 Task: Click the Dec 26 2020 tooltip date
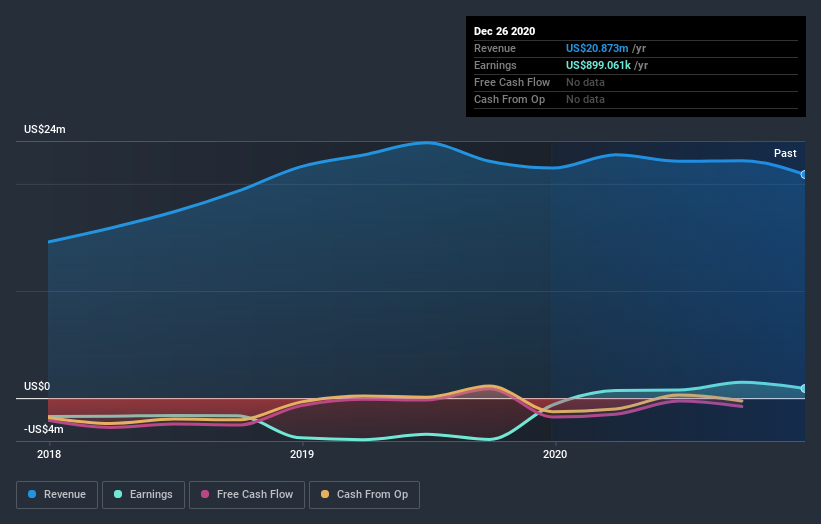[x=504, y=31]
